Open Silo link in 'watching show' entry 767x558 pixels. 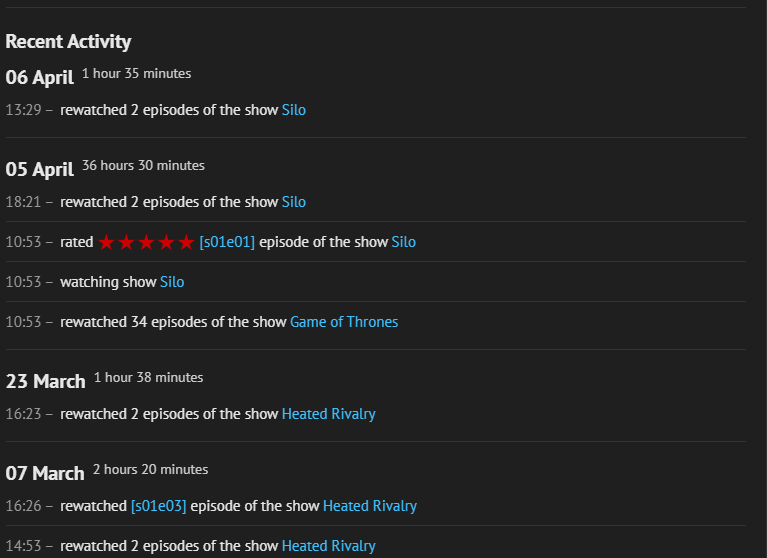pyautogui.click(x=172, y=282)
